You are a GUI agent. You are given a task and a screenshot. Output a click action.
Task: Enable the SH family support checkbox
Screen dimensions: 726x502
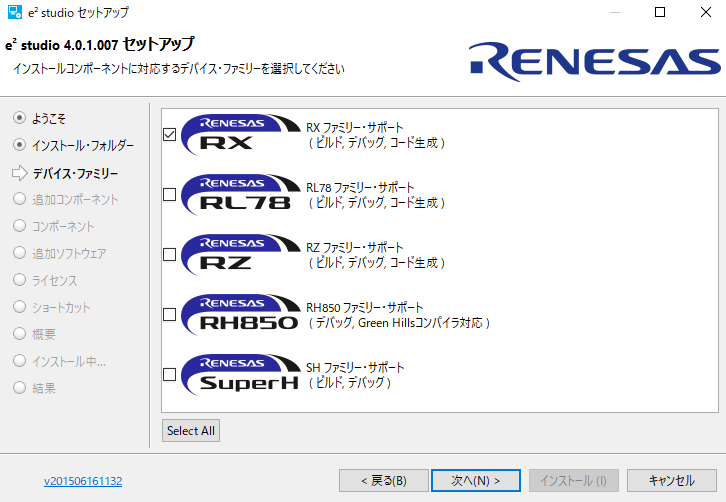[169, 374]
